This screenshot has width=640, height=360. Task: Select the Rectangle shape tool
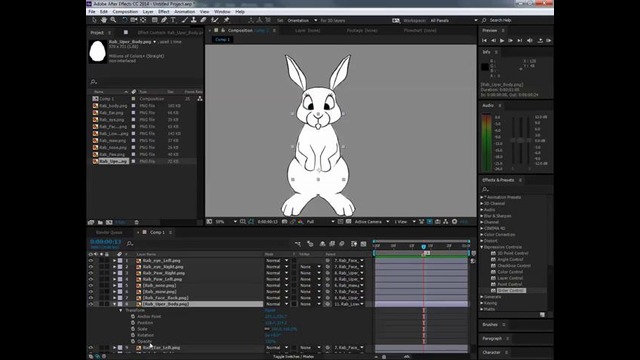[155, 20]
